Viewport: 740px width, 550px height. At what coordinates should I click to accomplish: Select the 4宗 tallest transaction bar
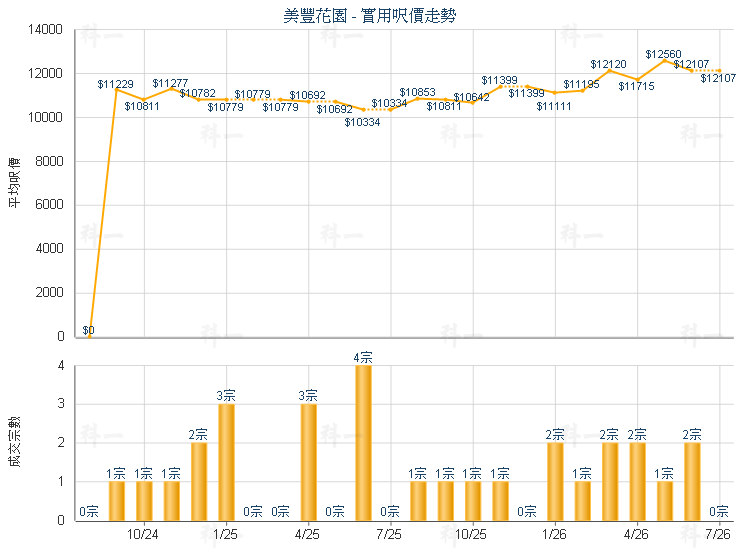click(x=363, y=443)
